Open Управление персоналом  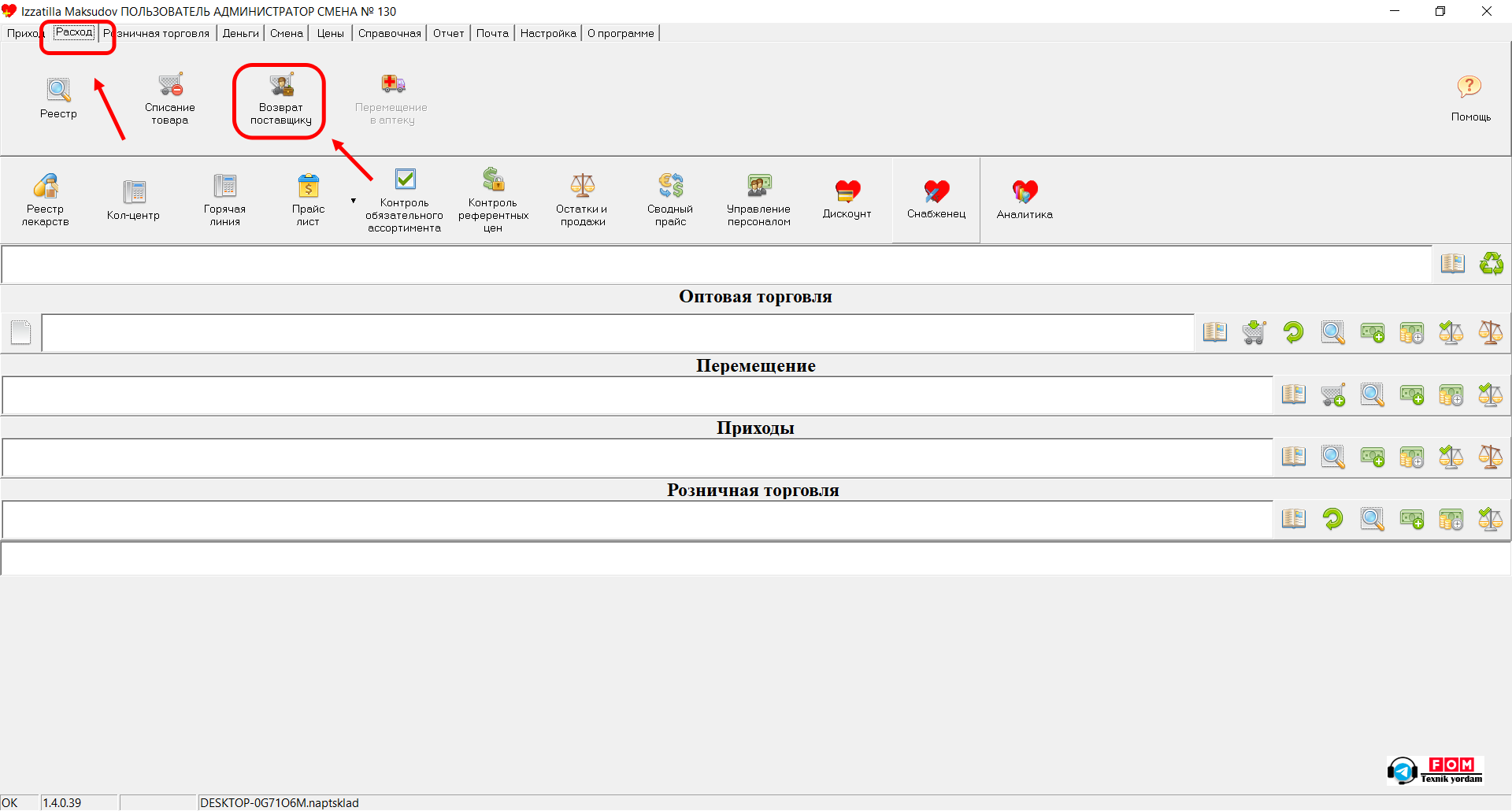click(x=758, y=201)
